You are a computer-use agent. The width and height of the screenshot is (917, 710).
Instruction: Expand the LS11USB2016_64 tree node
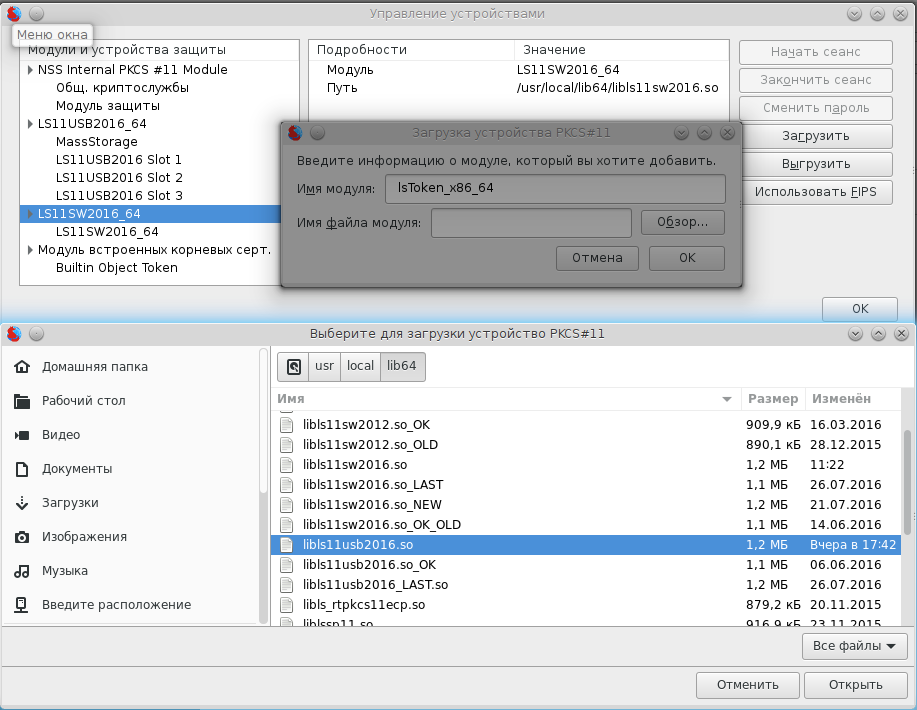click(30, 124)
